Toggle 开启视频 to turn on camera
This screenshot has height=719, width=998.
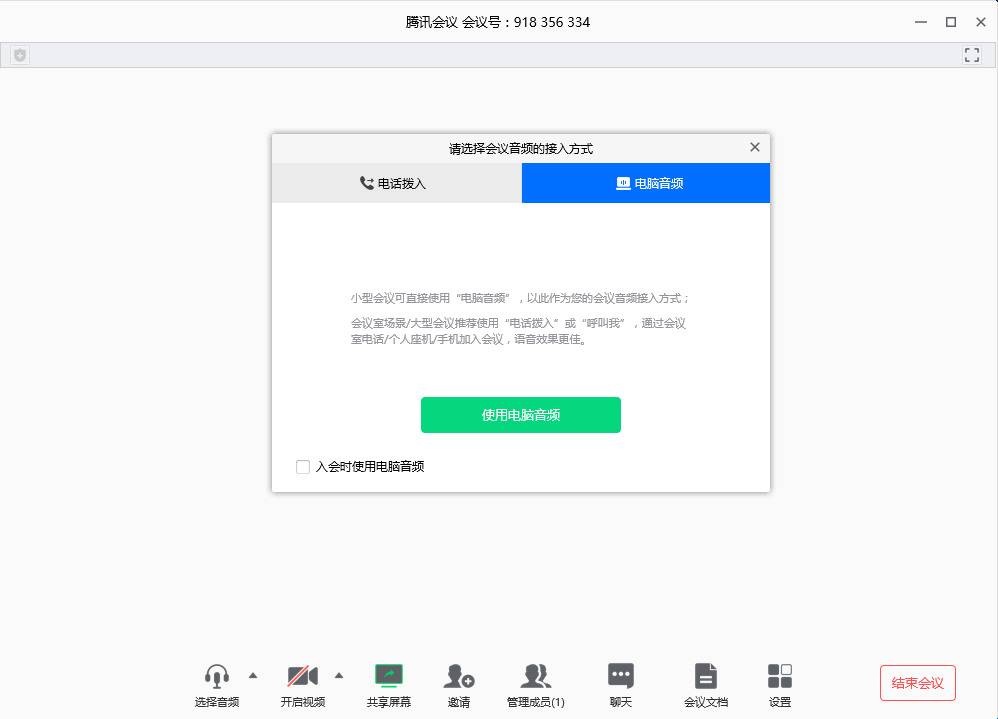click(303, 675)
